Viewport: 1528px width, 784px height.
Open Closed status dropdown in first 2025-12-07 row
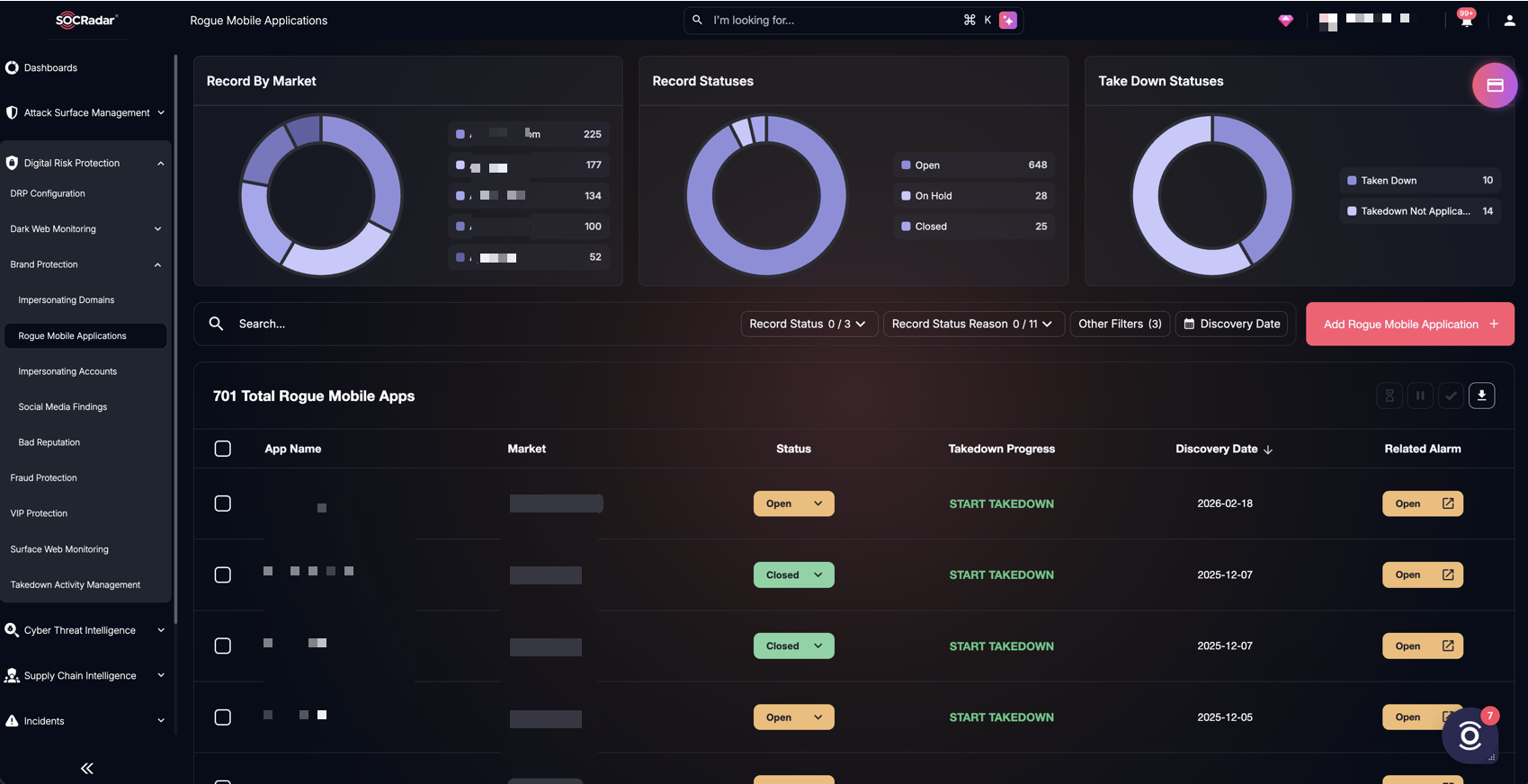(794, 575)
